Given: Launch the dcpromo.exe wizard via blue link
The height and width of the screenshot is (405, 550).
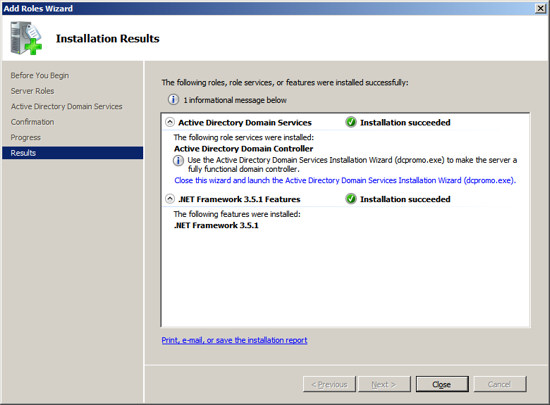Looking at the screenshot, I should pyautogui.click(x=345, y=180).
